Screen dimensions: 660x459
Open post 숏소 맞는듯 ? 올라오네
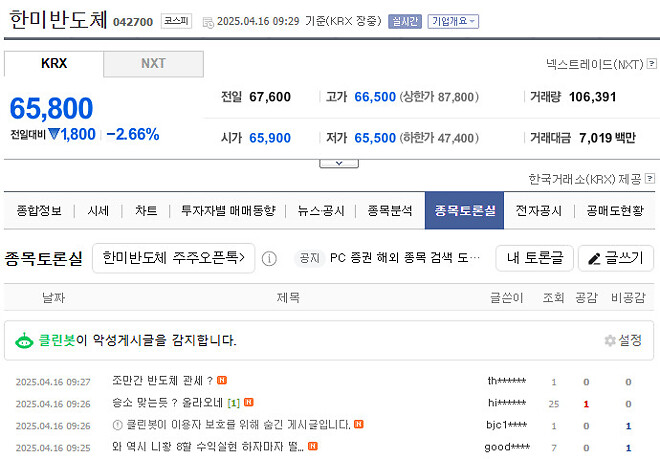167,403
